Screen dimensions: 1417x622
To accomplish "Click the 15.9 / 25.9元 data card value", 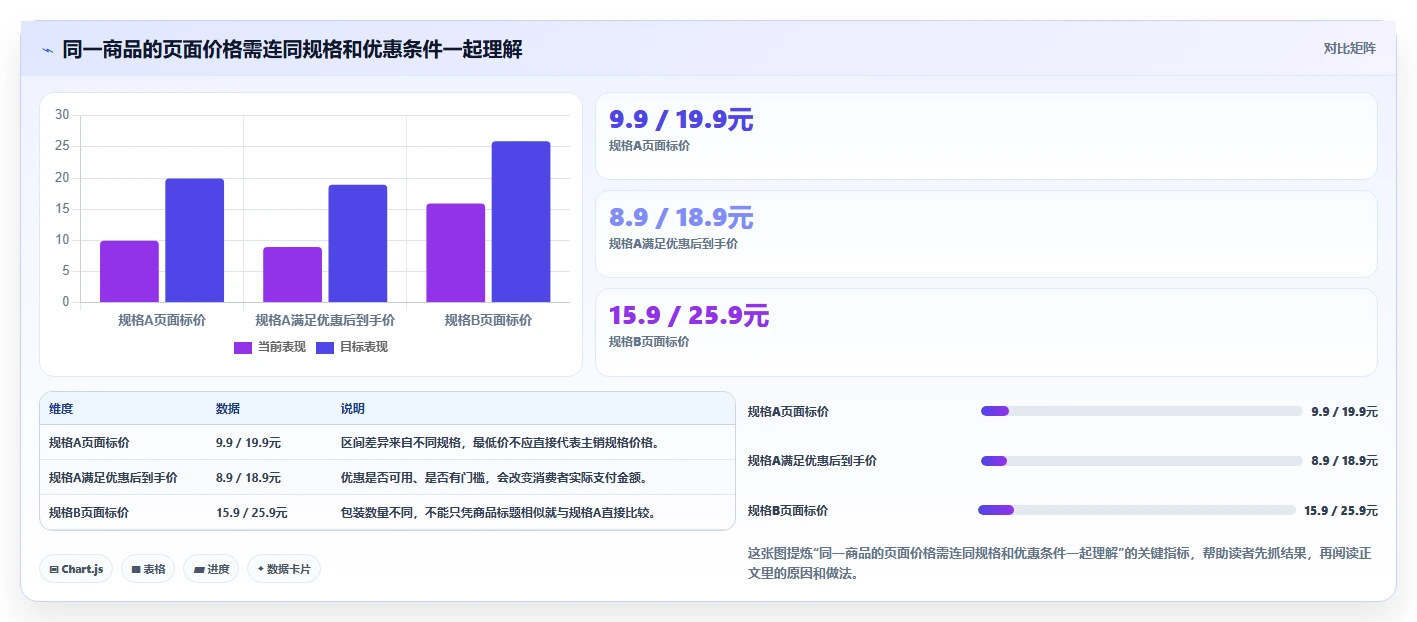I will point(689,316).
